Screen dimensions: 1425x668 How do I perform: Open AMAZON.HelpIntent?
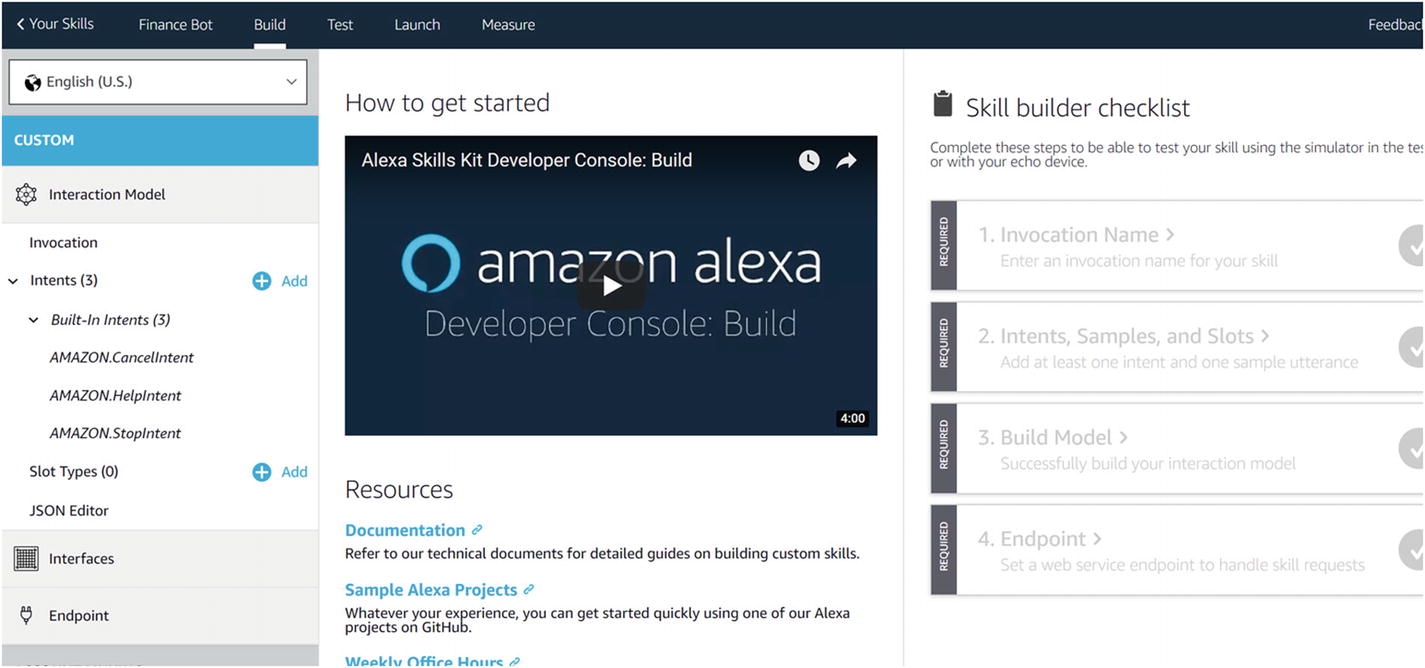(116, 395)
